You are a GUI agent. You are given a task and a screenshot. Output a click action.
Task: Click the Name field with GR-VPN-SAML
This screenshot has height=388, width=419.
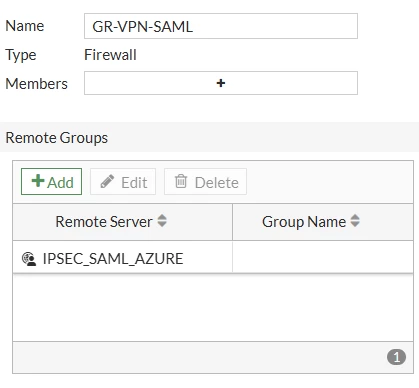[x=221, y=26]
